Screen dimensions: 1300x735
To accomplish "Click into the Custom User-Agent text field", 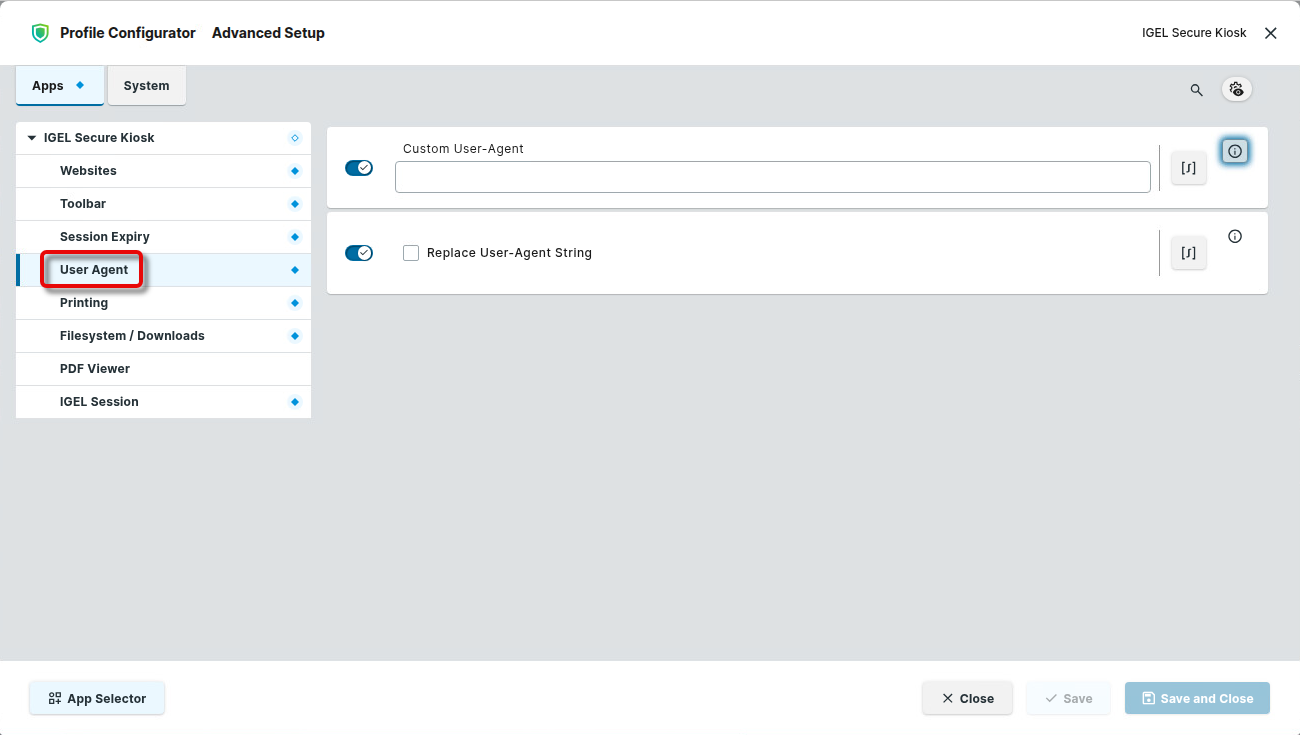I will 772,177.
